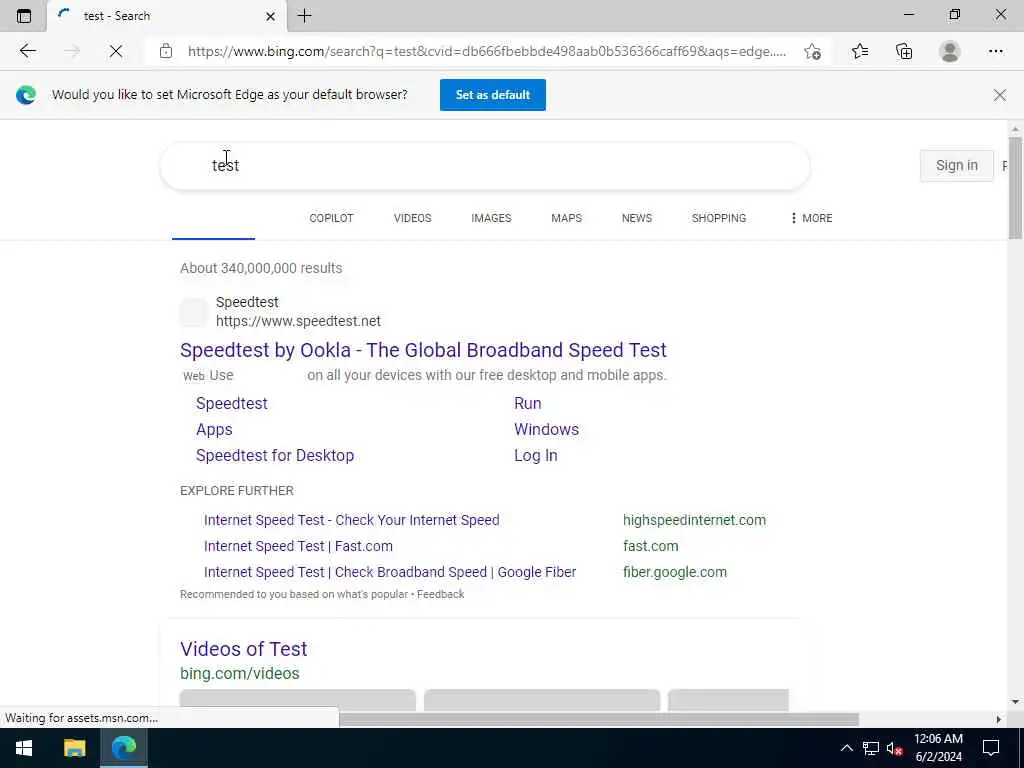Screen dimensions: 1024x768
Task: Dismiss the default browser prompt
Action: pyautogui.click(x=1000, y=95)
